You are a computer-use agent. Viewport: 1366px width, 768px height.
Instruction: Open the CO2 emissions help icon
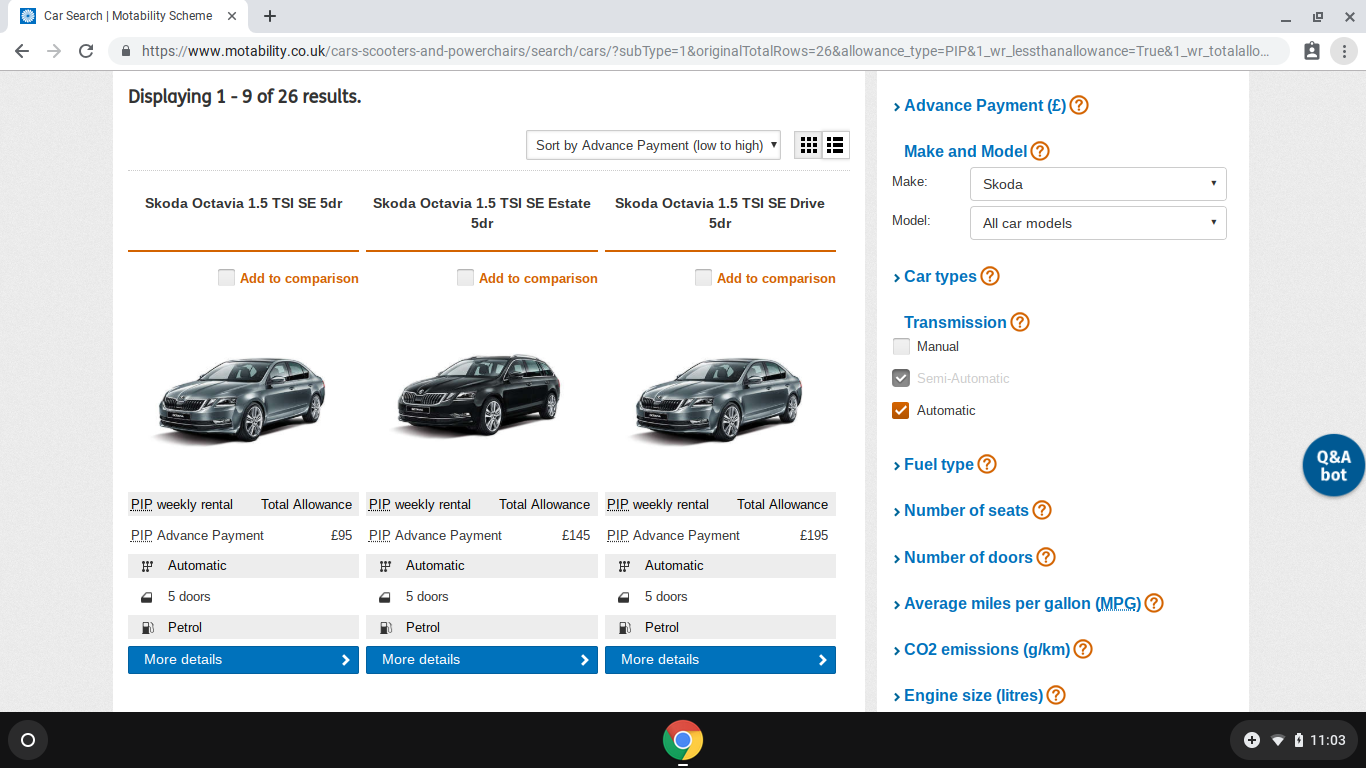(x=1082, y=649)
